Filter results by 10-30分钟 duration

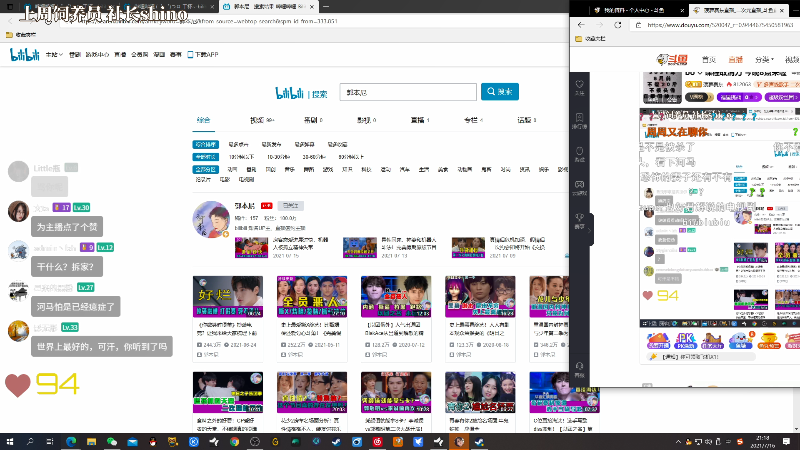pyautogui.click(x=279, y=157)
